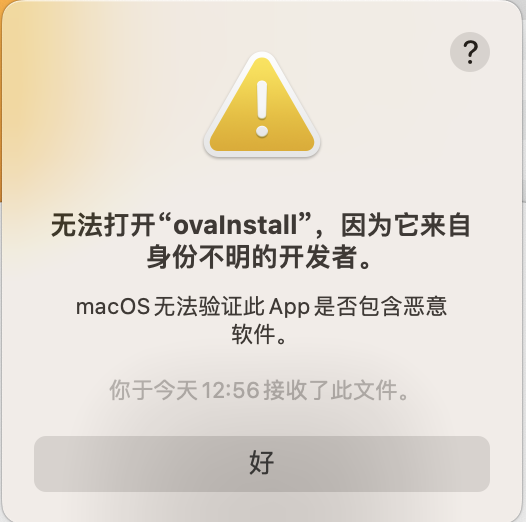Click the 12:56 time in the gray note

coord(230,390)
